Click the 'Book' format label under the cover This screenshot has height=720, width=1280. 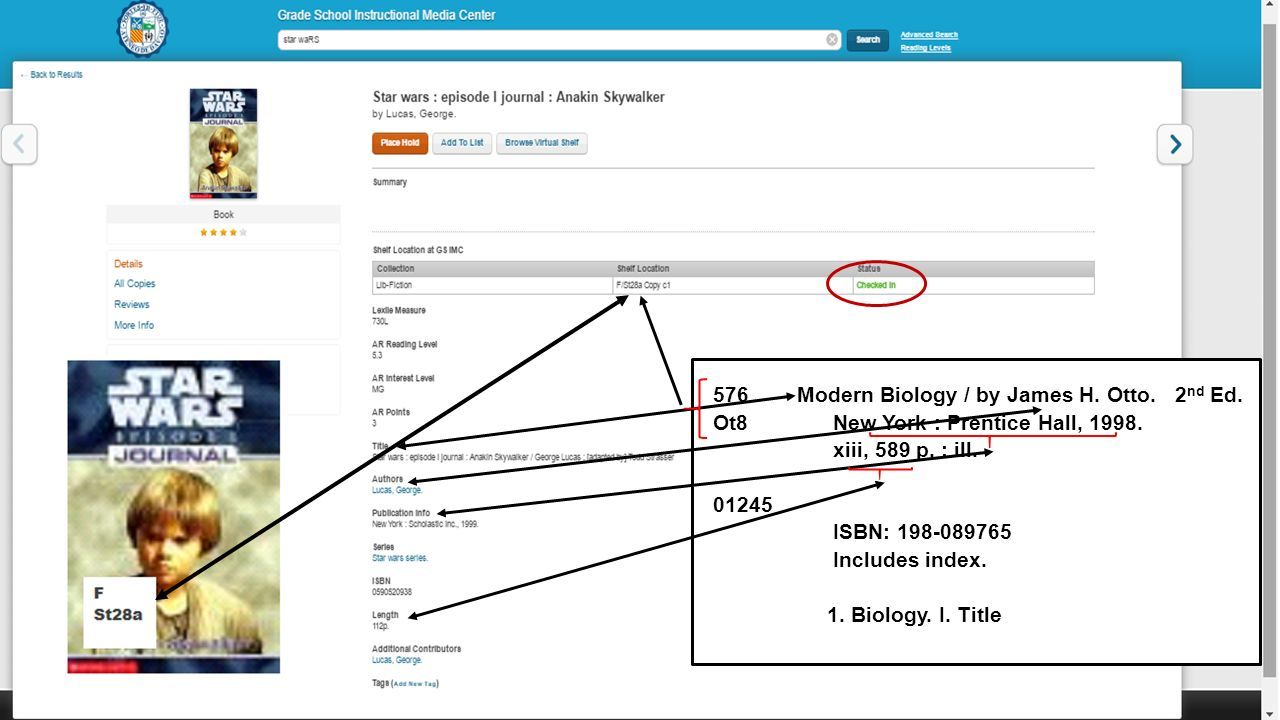(x=223, y=214)
